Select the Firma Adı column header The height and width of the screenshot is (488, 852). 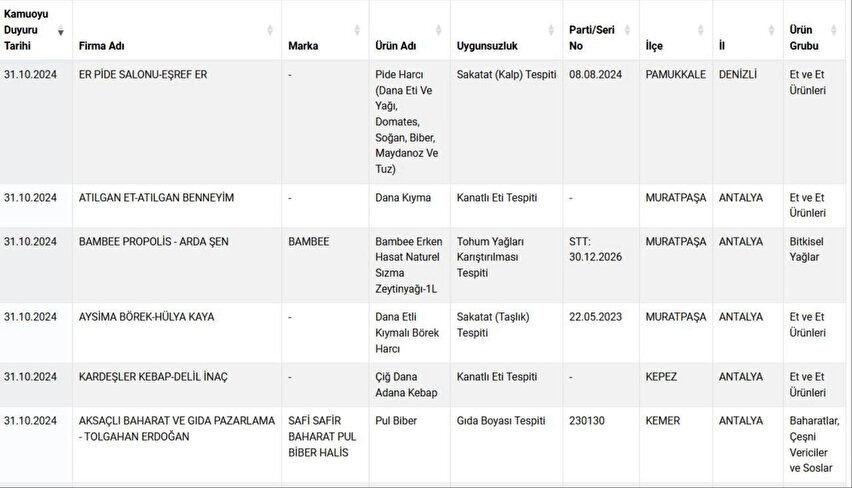pos(102,46)
